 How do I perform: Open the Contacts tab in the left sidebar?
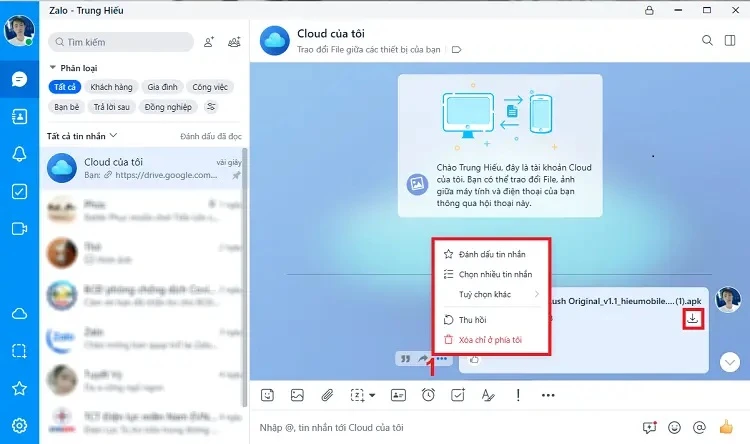click(x=18, y=116)
